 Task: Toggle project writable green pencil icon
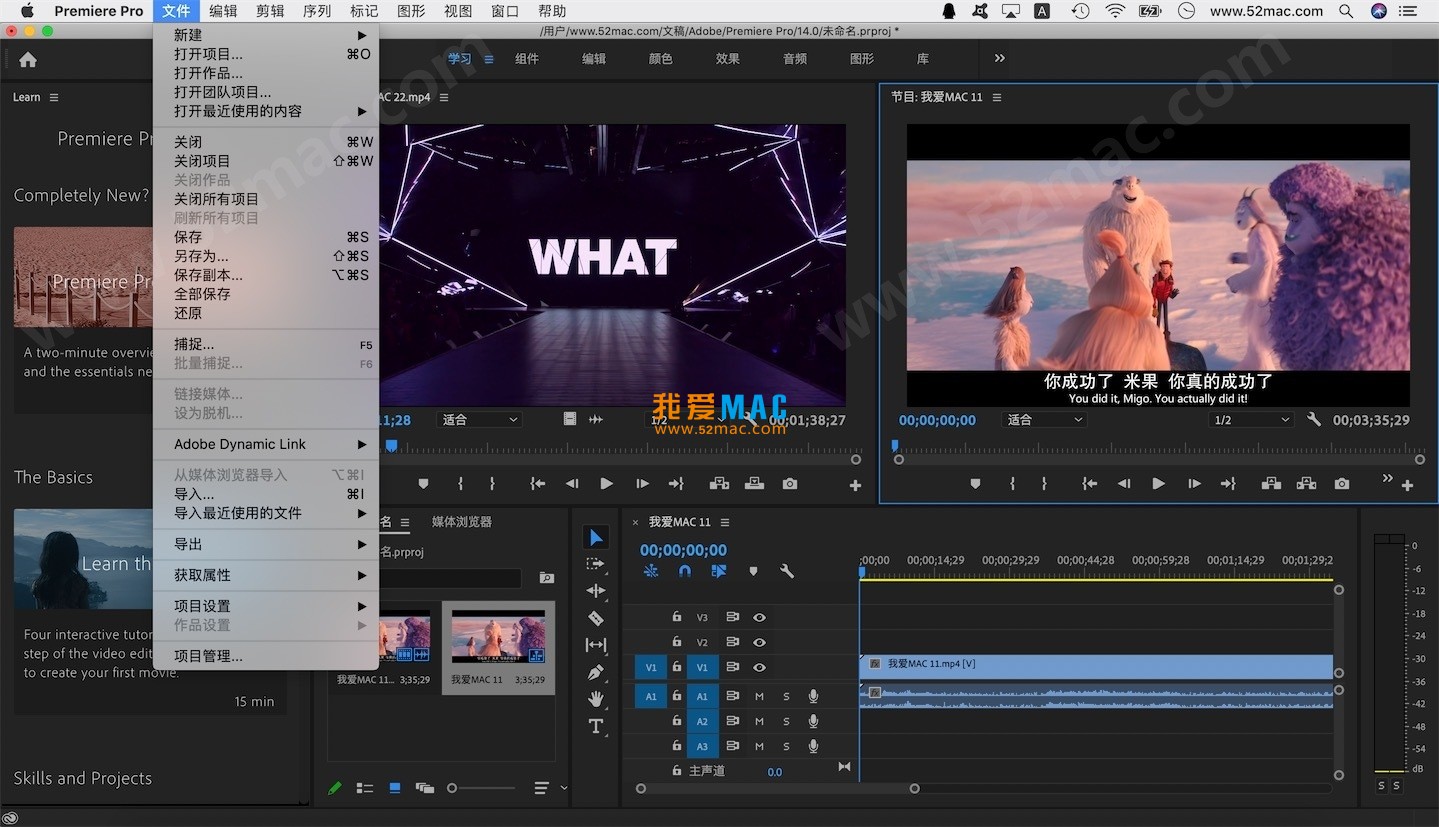(335, 788)
